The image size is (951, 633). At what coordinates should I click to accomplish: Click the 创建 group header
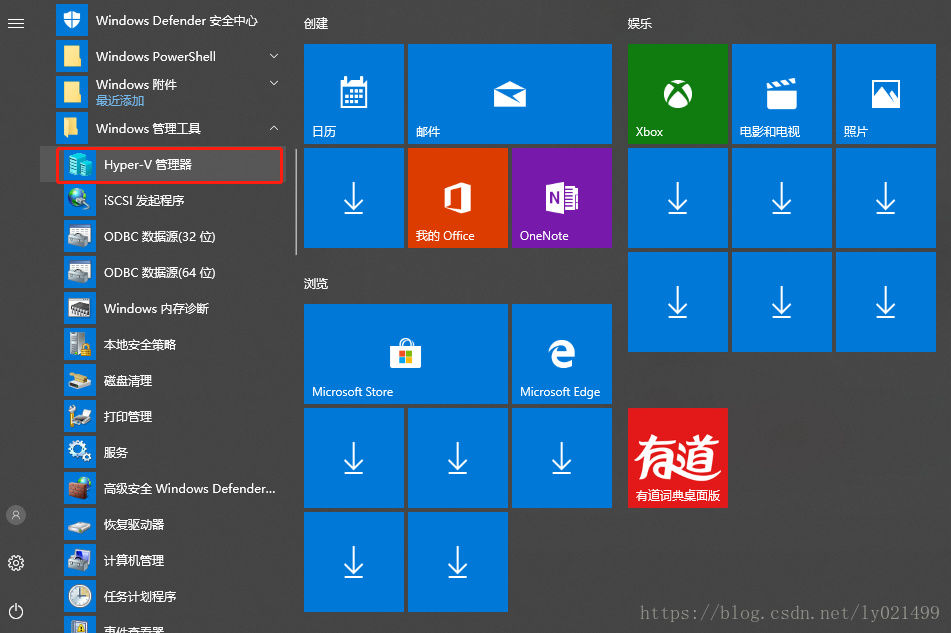[x=316, y=24]
